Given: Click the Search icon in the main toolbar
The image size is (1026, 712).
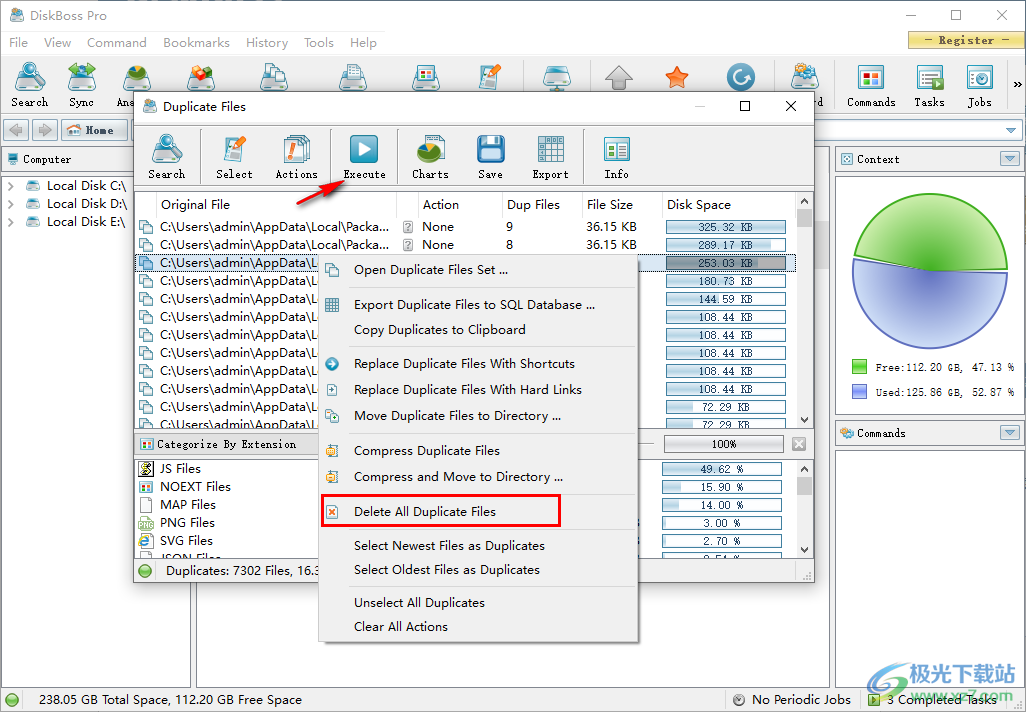Looking at the screenshot, I should [29, 84].
